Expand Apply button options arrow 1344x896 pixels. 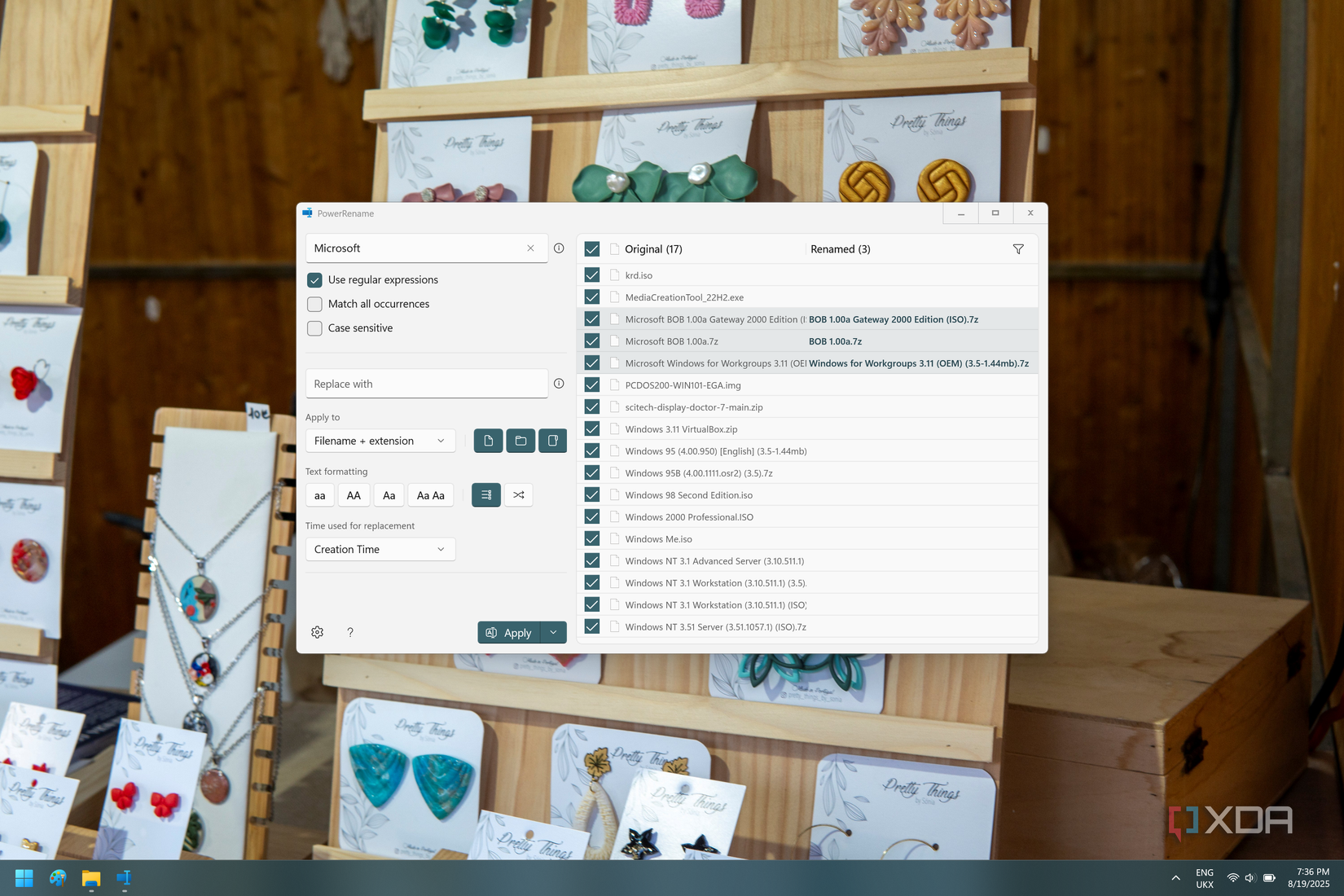click(553, 633)
